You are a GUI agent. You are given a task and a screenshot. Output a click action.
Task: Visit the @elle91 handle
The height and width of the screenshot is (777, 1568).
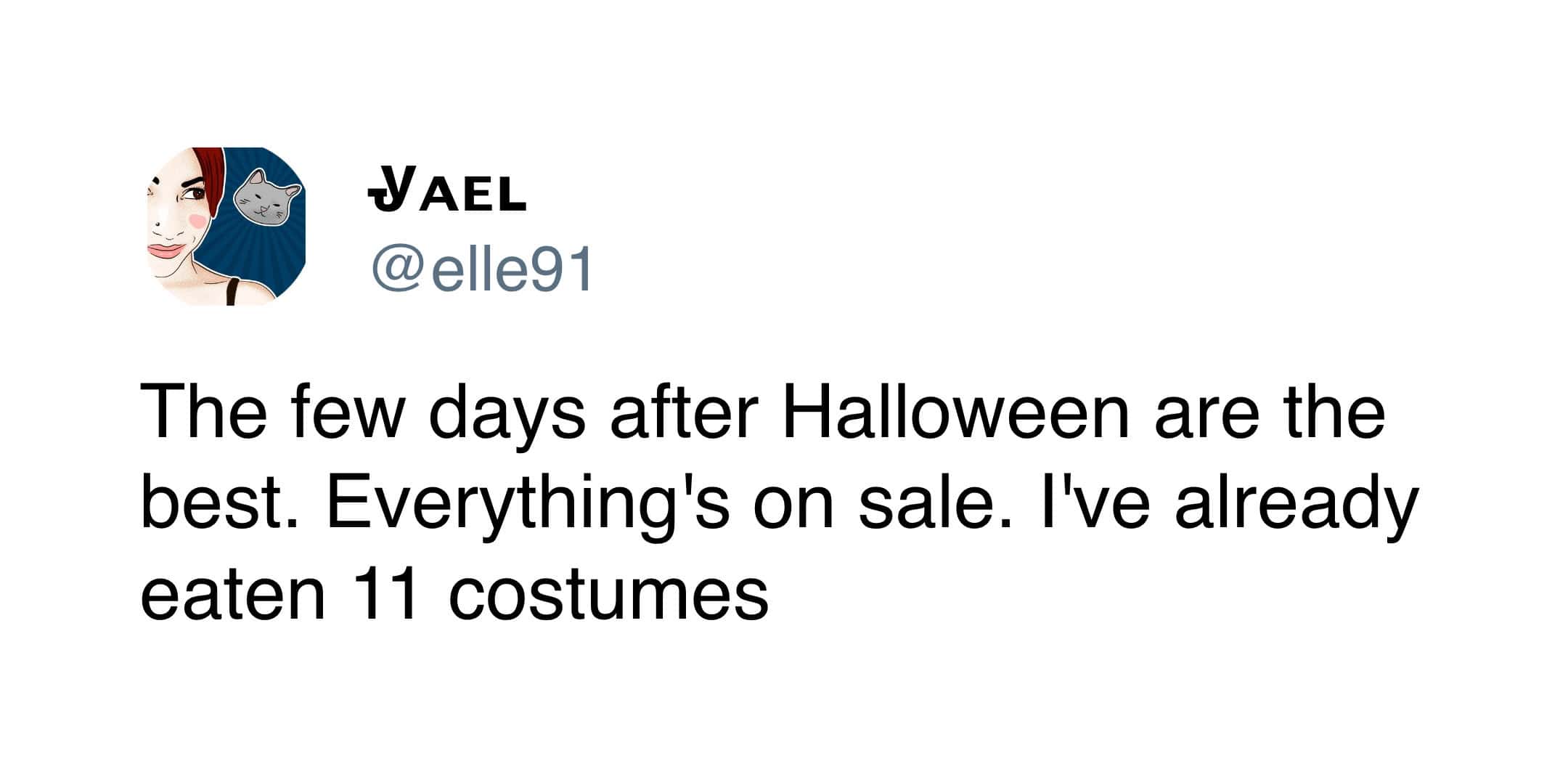(482, 270)
